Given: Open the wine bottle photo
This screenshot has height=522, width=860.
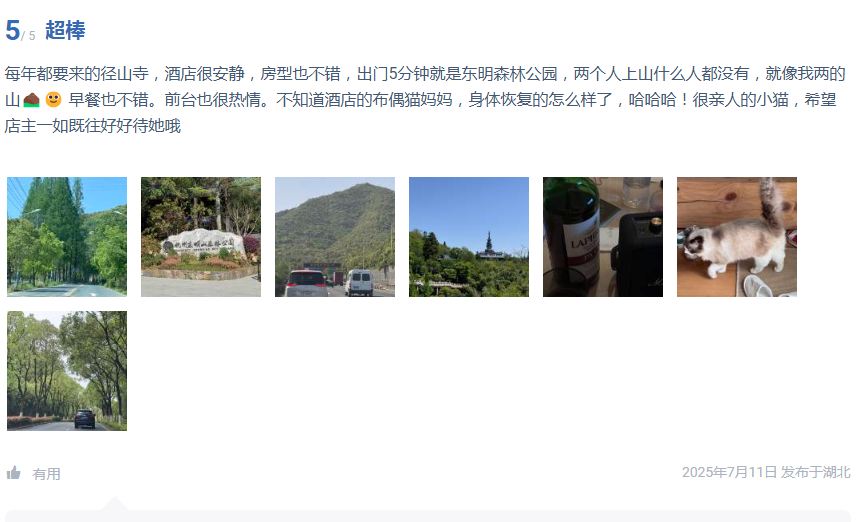Looking at the screenshot, I should [x=603, y=237].
